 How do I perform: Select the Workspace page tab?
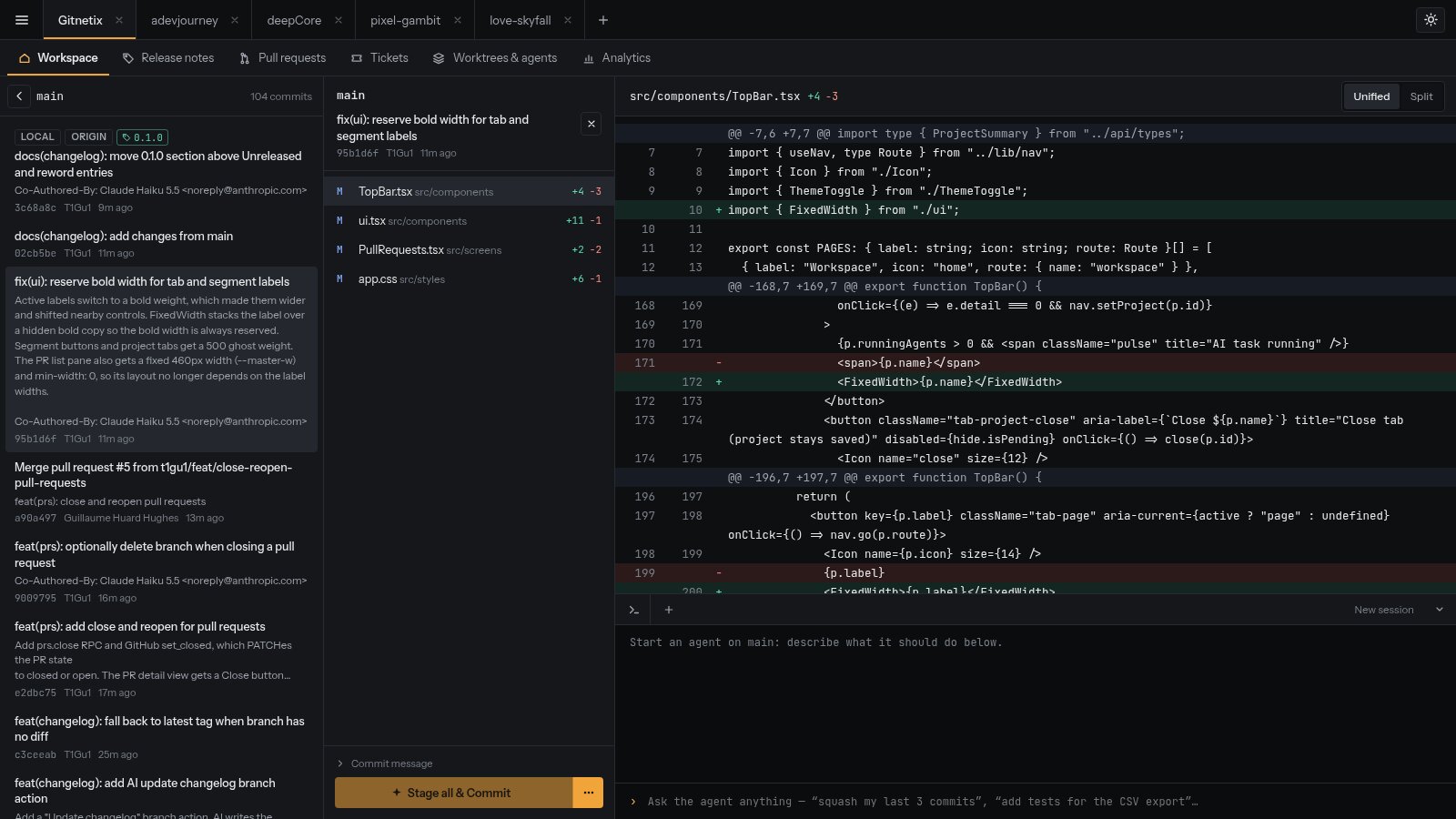click(x=58, y=57)
